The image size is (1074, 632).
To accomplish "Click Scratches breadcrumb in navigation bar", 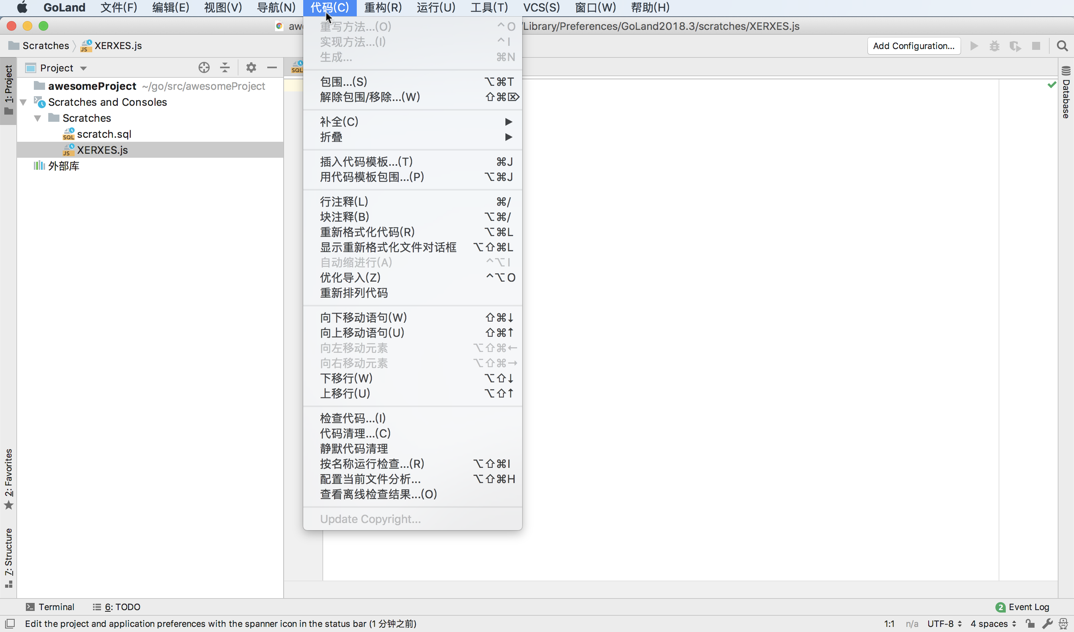I will (39, 46).
